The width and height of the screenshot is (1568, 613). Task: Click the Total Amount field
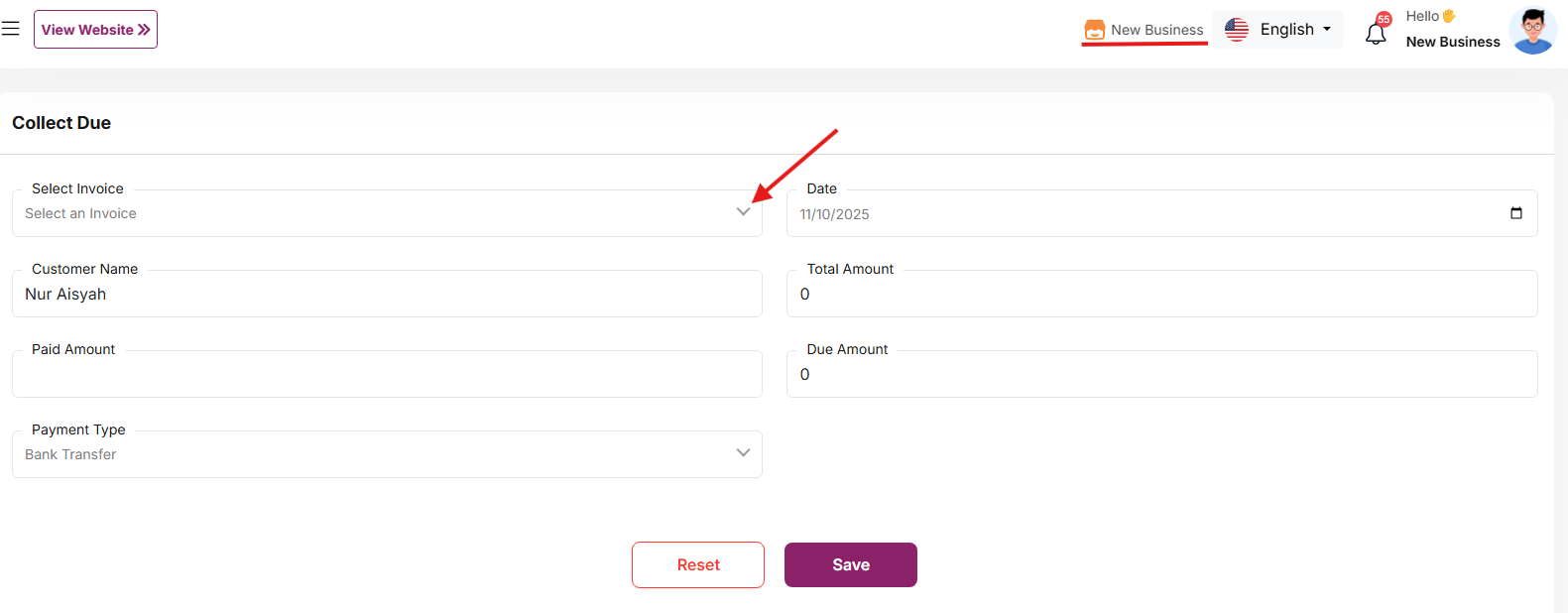(1161, 294)
